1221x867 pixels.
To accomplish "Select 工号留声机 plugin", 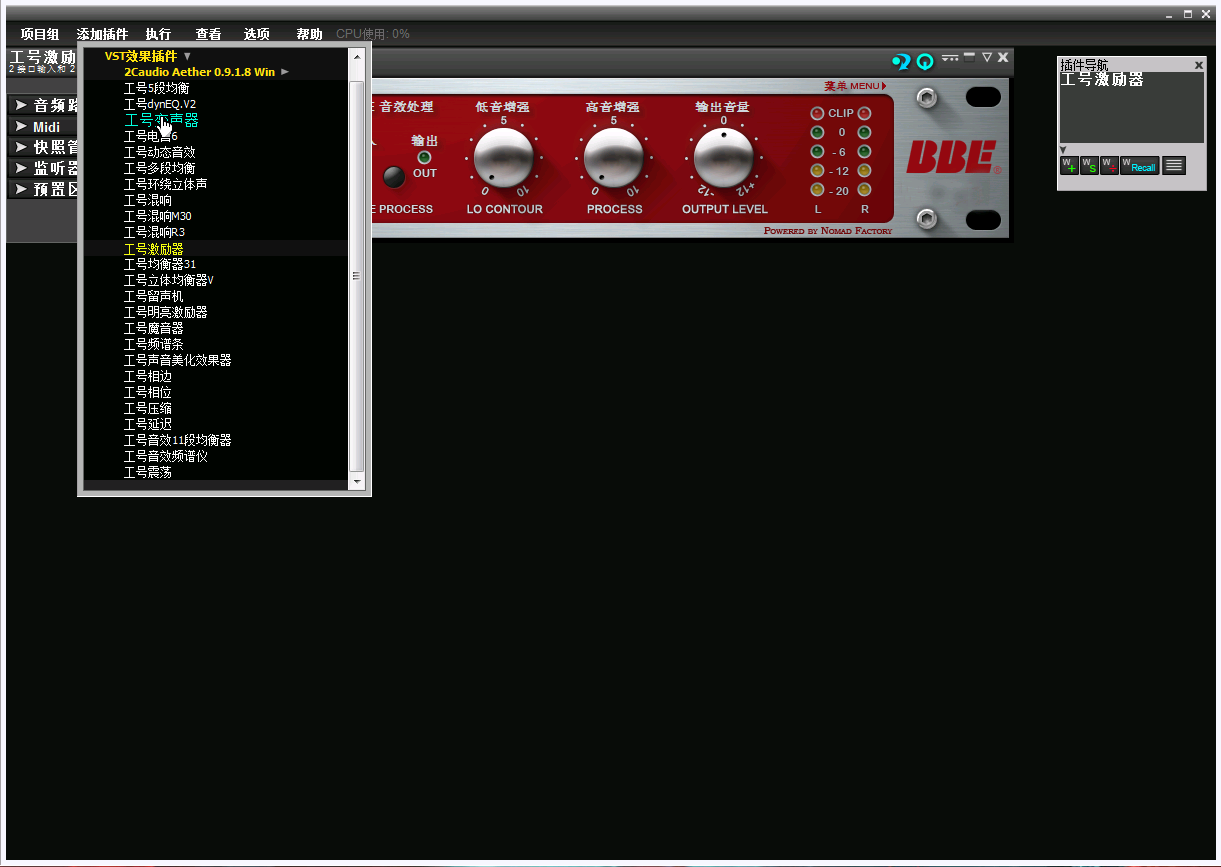I will click(x=153, y=296).
